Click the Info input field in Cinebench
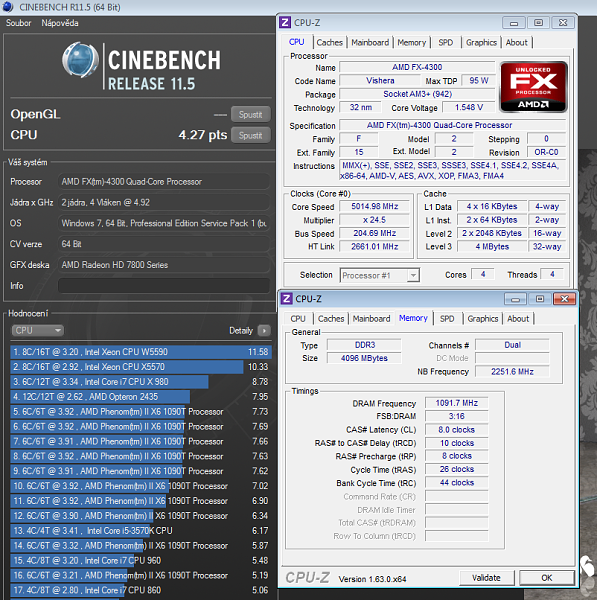Image resolution: width=597 pixels, height=600 pixels. coord(164,286)
